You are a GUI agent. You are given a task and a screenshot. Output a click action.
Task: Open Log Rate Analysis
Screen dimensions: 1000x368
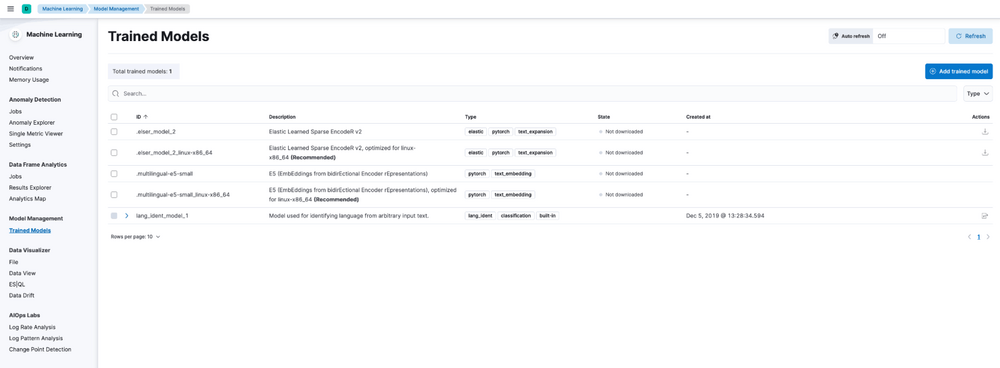(x=32, y=327)
